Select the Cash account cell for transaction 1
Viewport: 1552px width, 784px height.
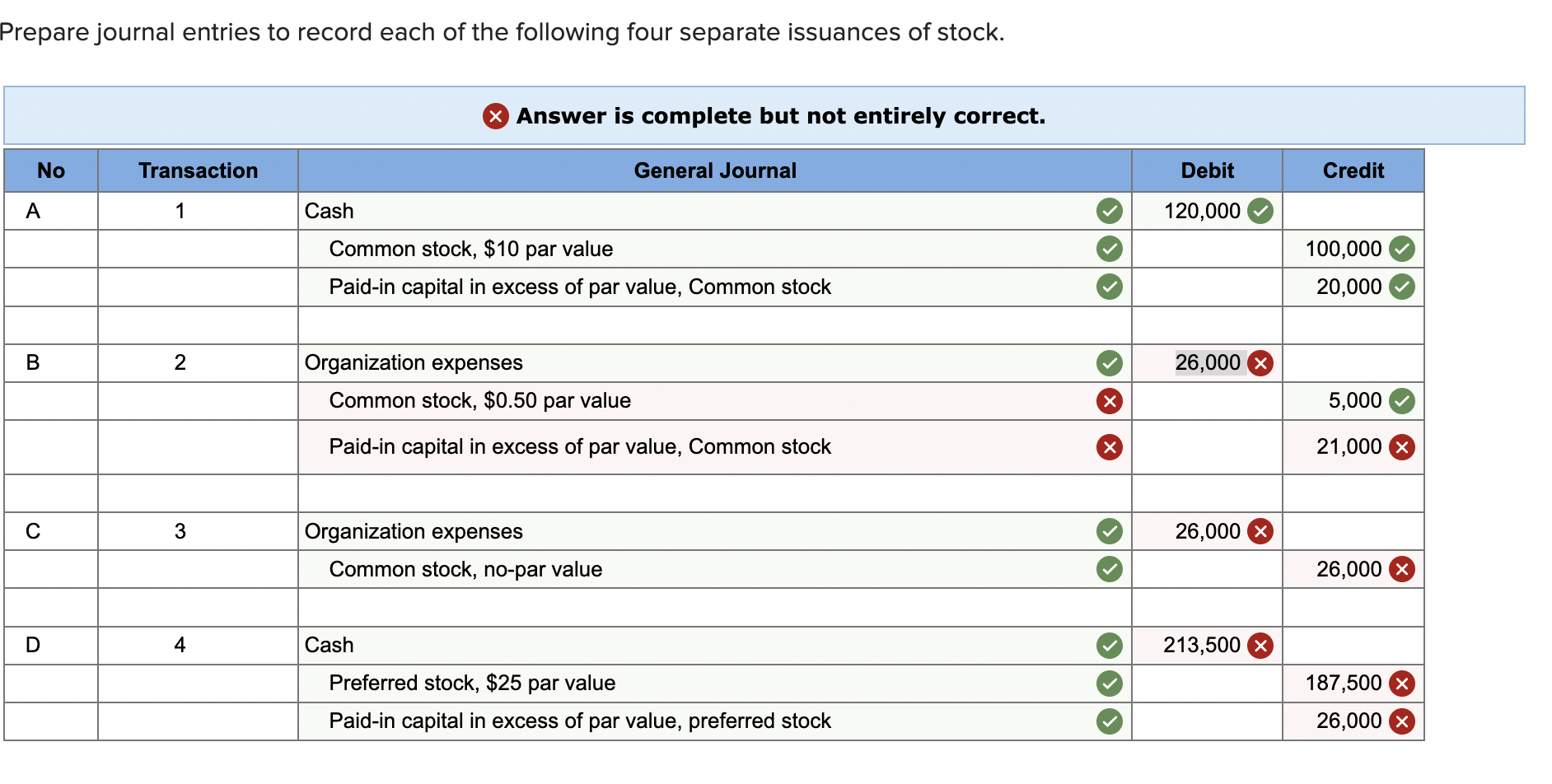tap(692, 212)
